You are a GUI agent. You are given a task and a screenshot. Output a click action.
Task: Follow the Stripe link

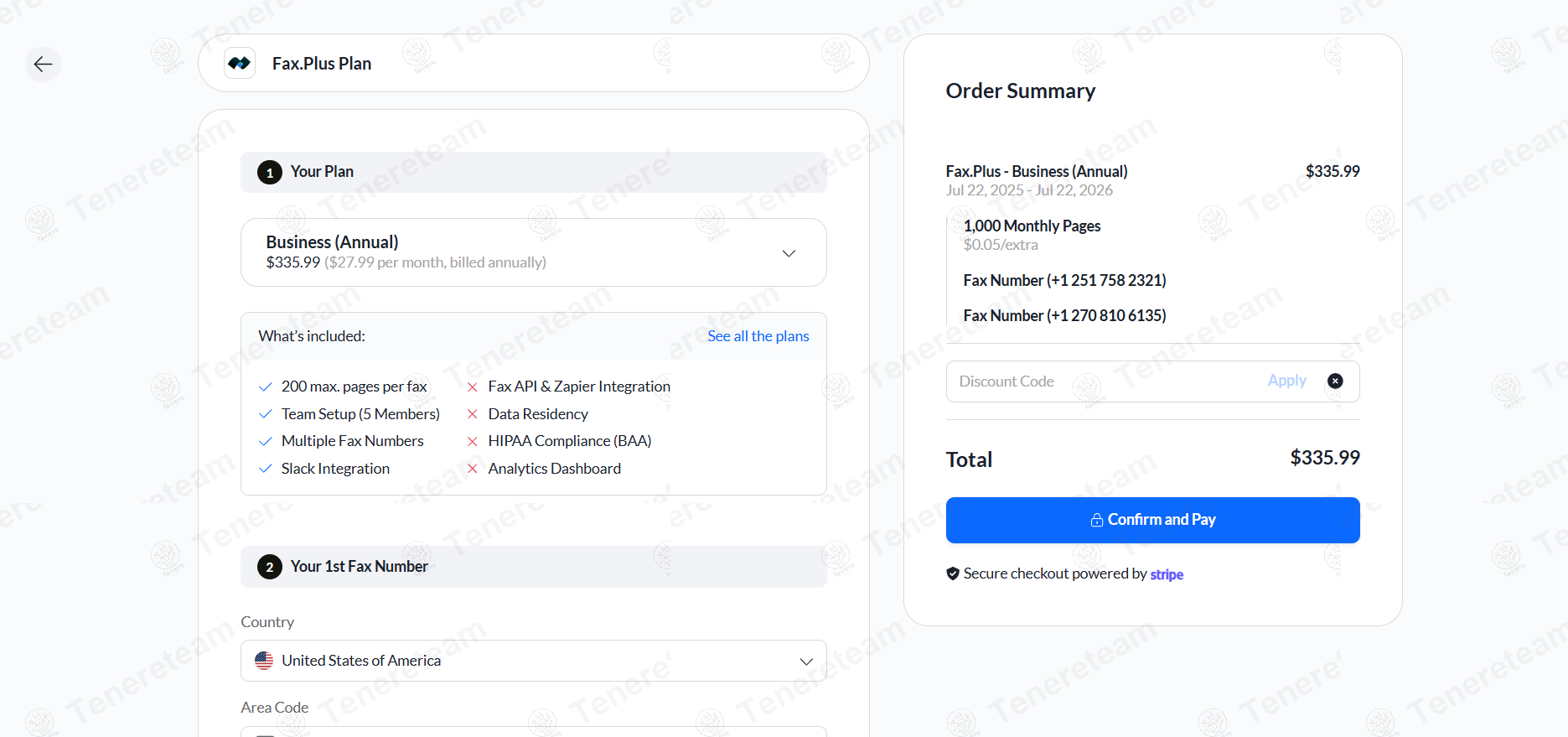point(1167,574)
